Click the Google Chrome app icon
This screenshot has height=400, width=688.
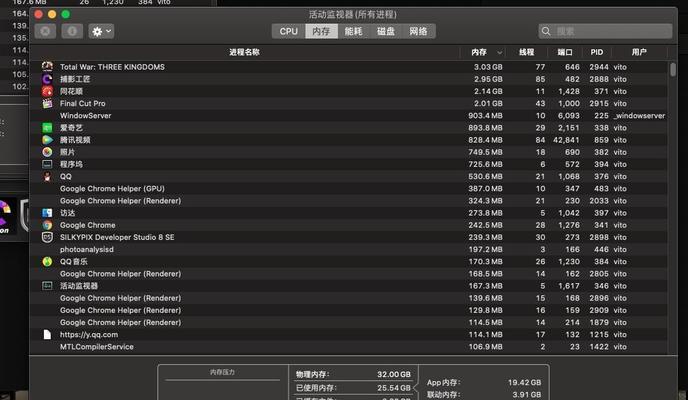point(47,225)
